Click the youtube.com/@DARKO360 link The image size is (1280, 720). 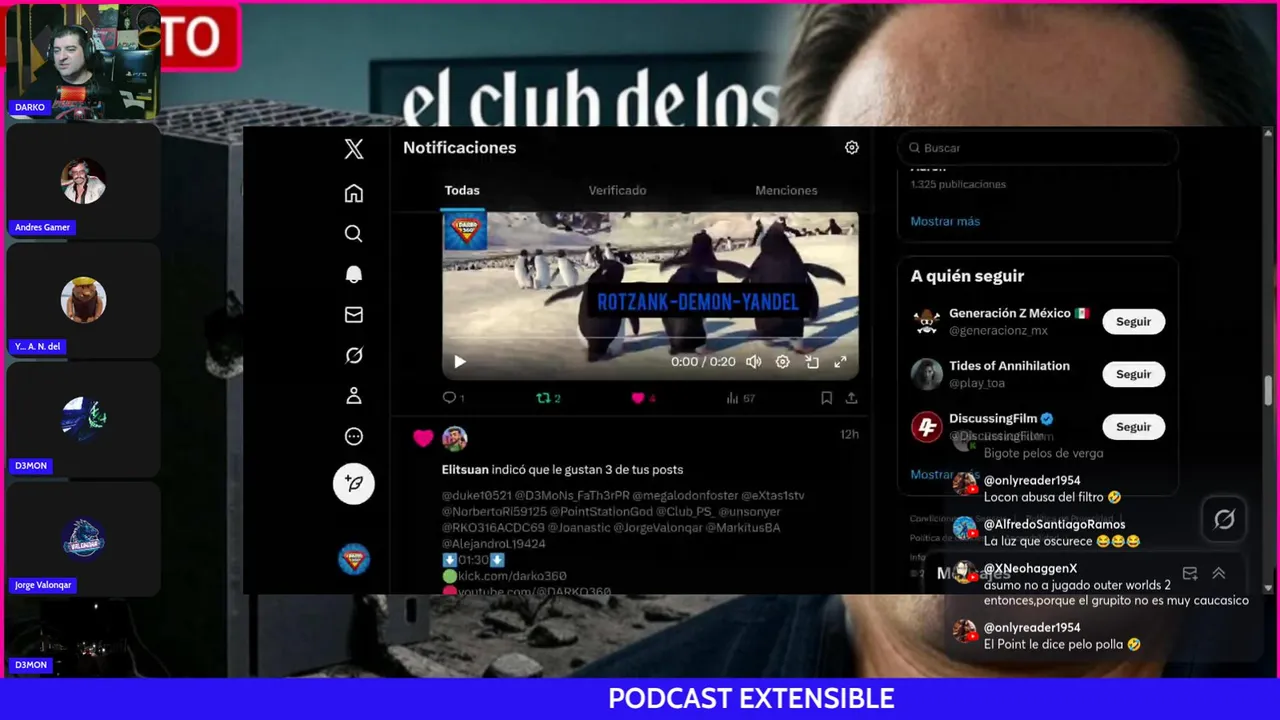pos(534,591)
